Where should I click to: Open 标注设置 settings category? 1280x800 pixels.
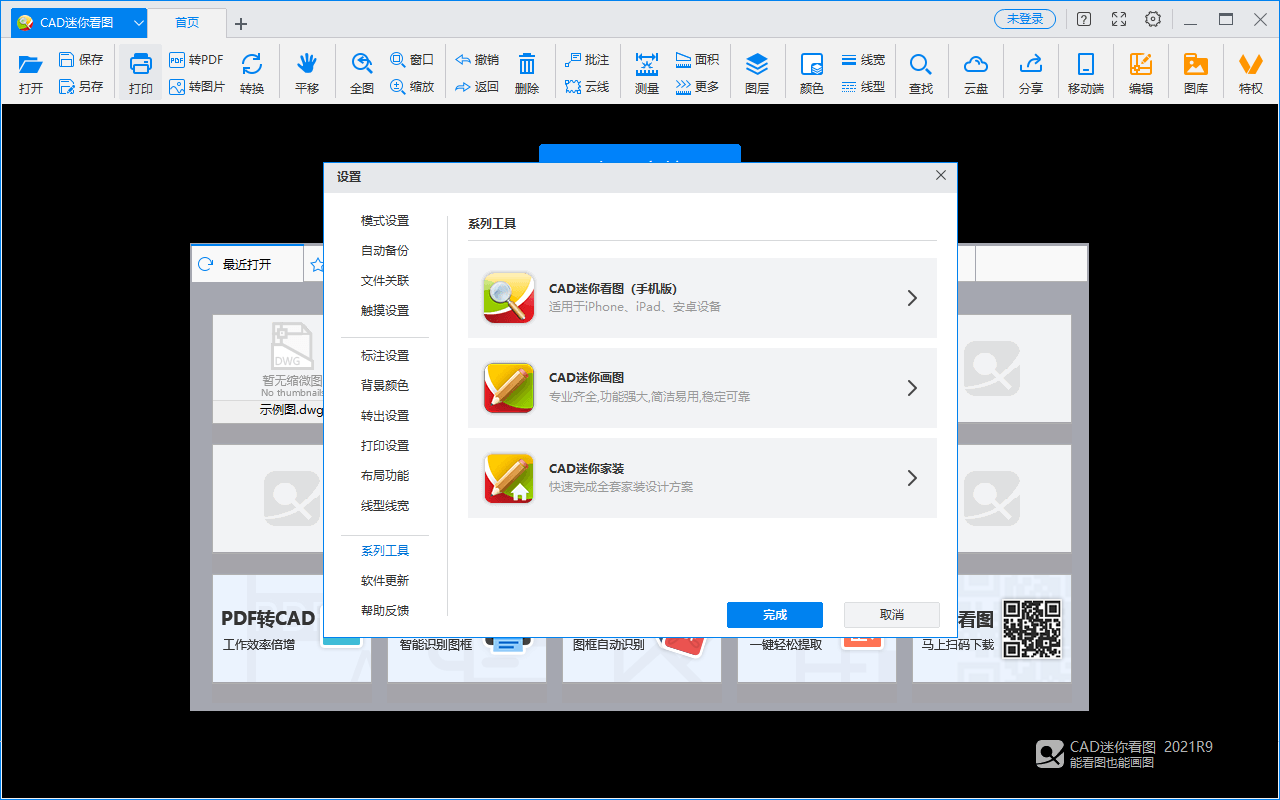tap(385, 356)
